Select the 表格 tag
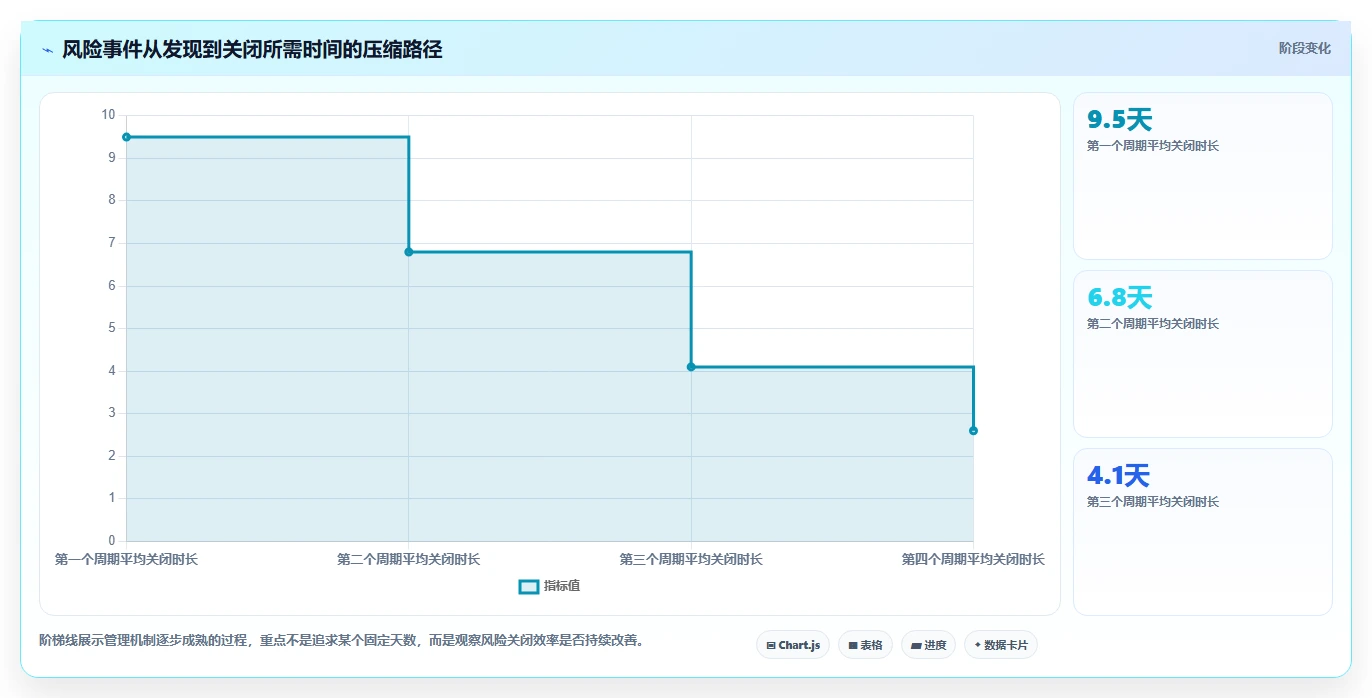This screenshot has width=1372, height=698. coord(865,645)
